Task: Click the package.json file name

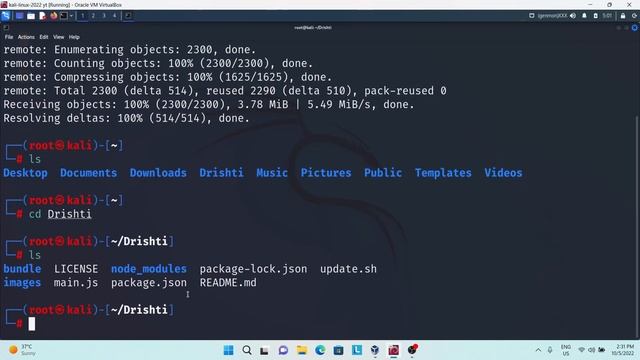Action: 149,282
